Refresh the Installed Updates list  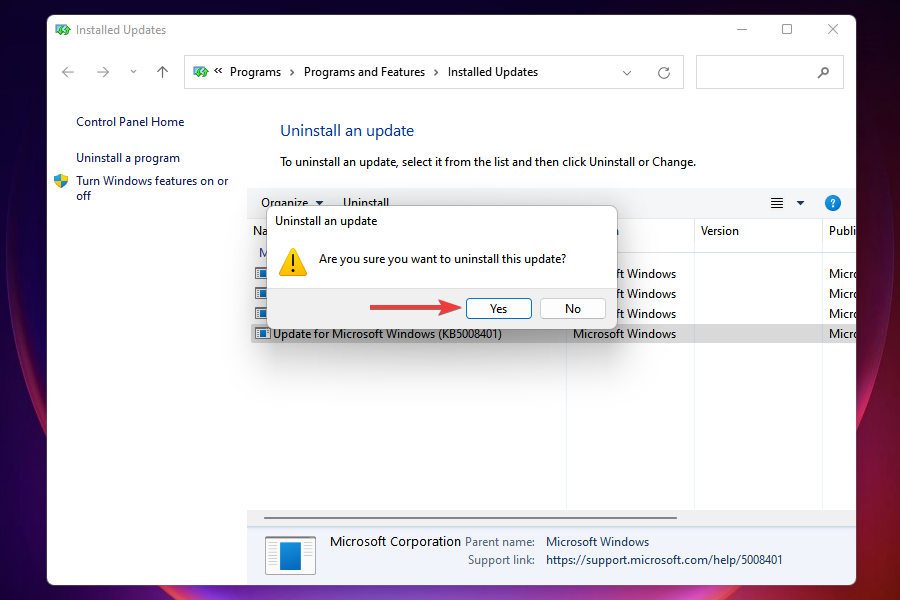tap(664, 72)
